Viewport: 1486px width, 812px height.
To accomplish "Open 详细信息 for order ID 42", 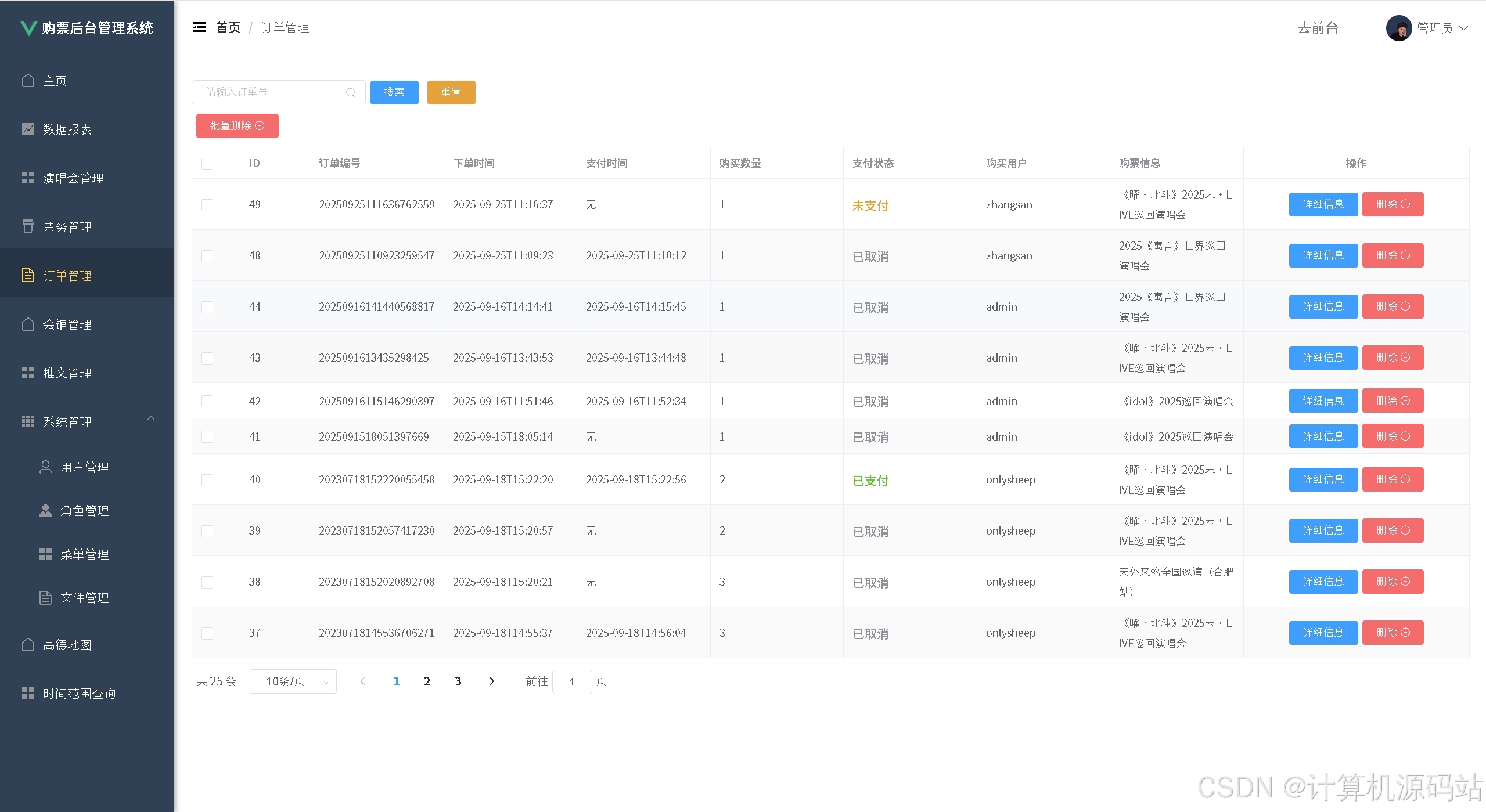I will point(1323,401).
